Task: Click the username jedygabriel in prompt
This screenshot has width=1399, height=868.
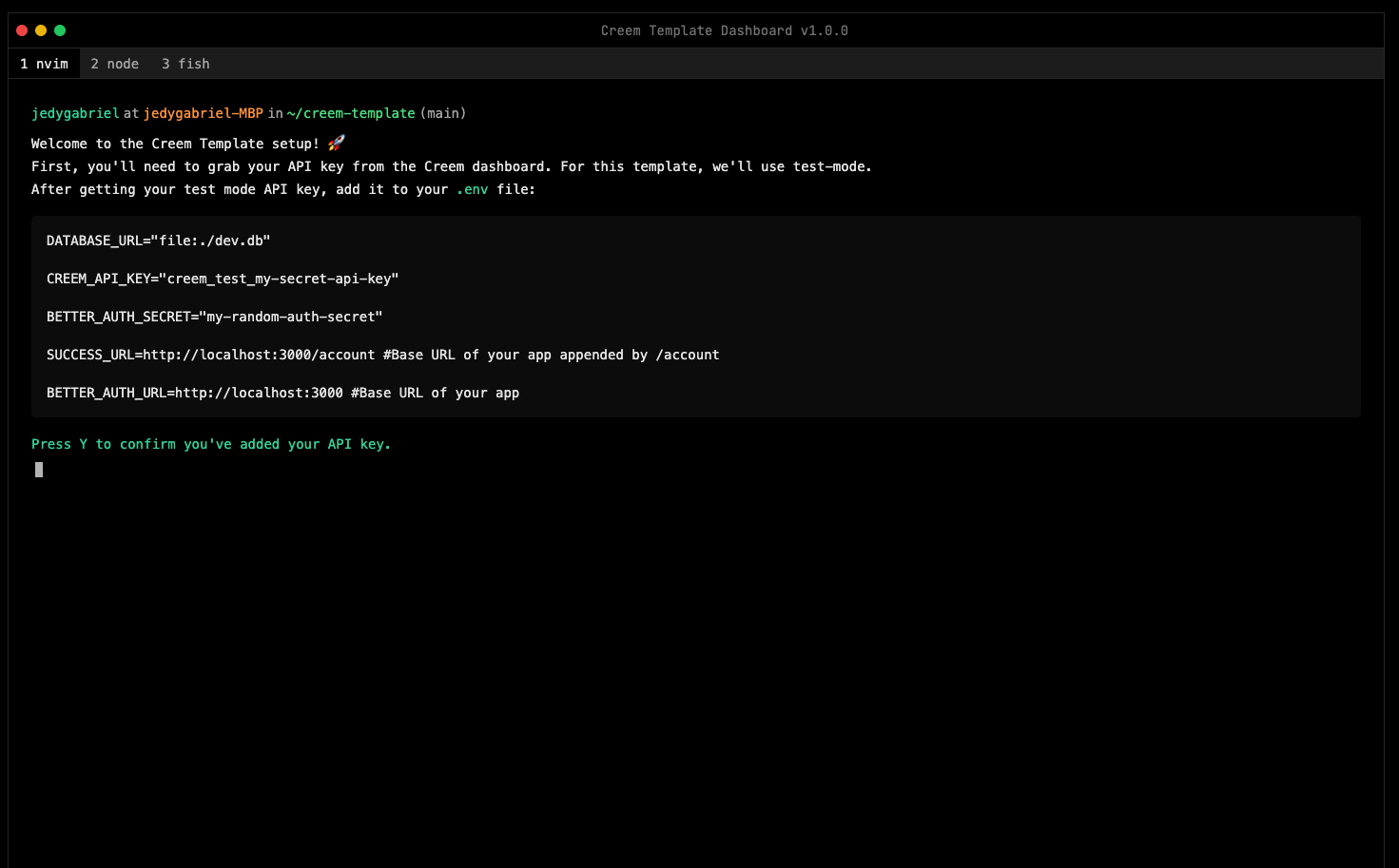Action: (x=75, y=113)
